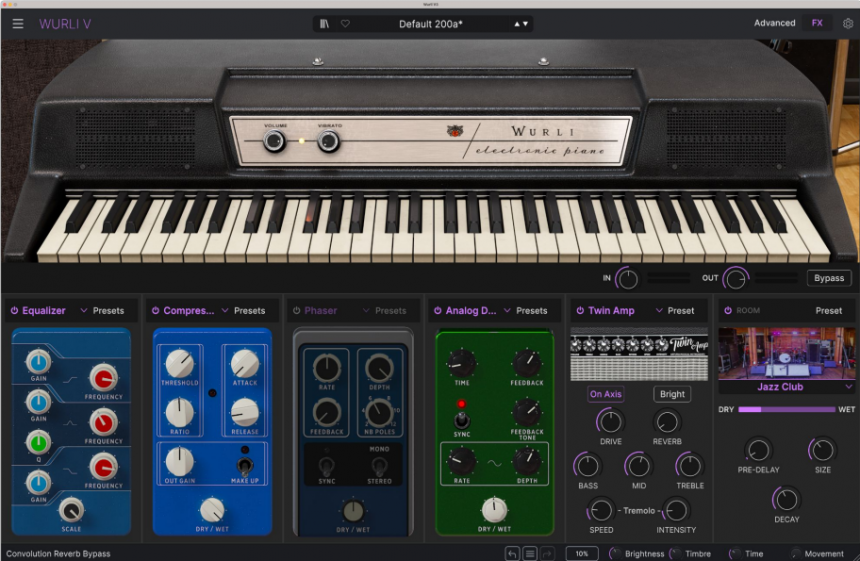The height and width of the screenshot is (561, 860).
Task: Click the Twin Amp Drive knob
Action: pyautogui.click(x=610, y=422)
